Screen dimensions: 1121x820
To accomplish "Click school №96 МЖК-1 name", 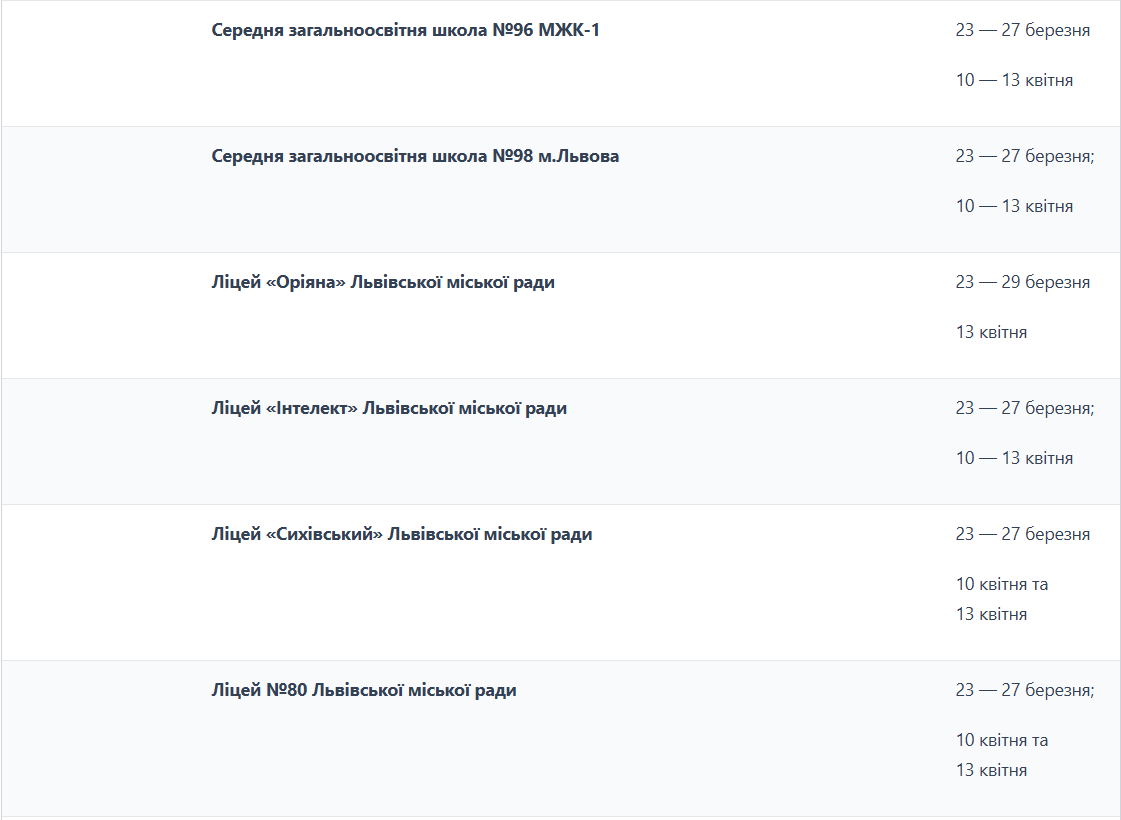I will 405,30.
